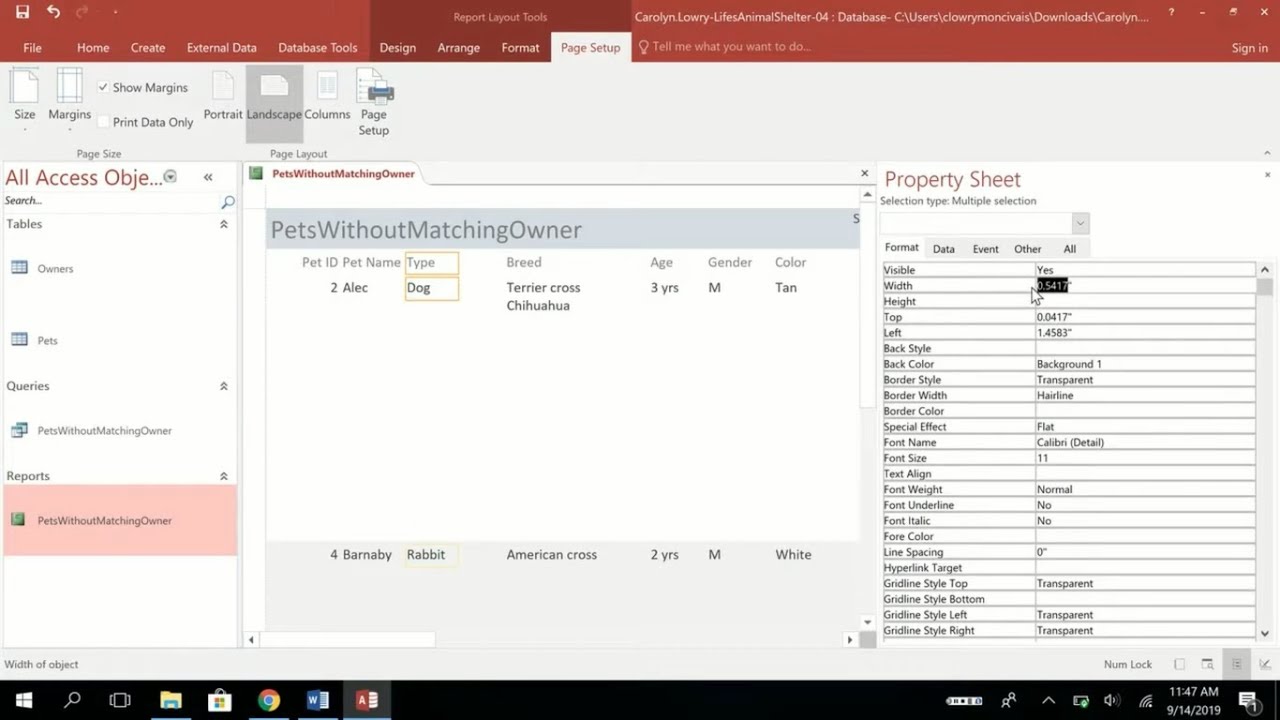
Task: Switch to the Database Tools tab
Action: (x=317, y=47)
